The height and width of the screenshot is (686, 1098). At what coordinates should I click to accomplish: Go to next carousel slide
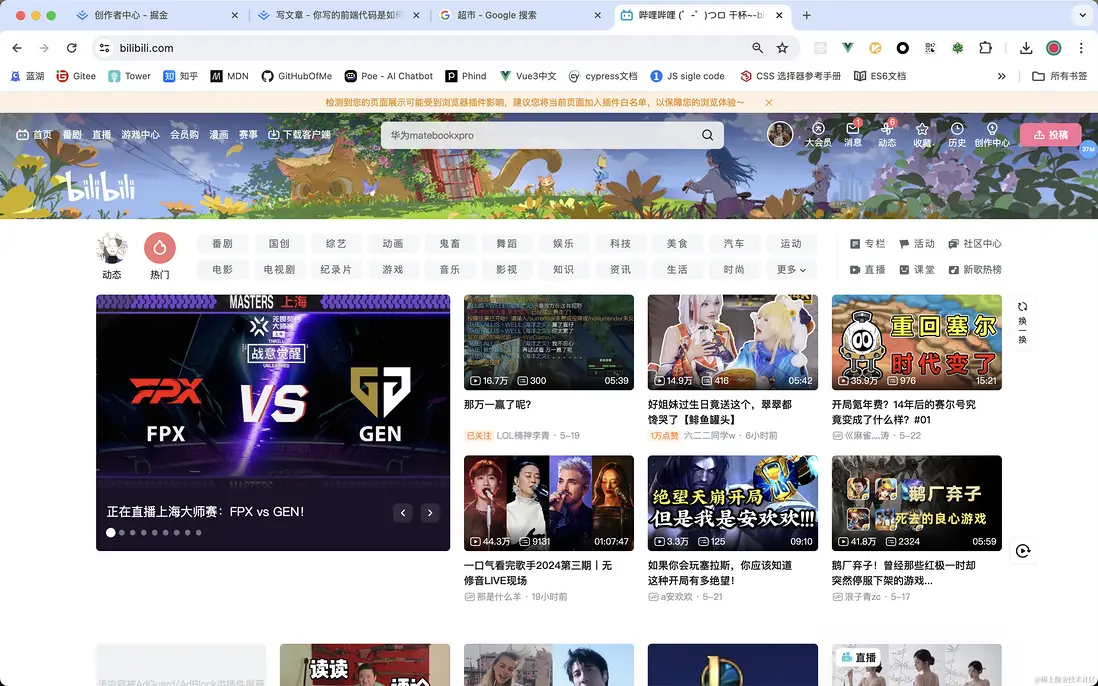(430, 512)
